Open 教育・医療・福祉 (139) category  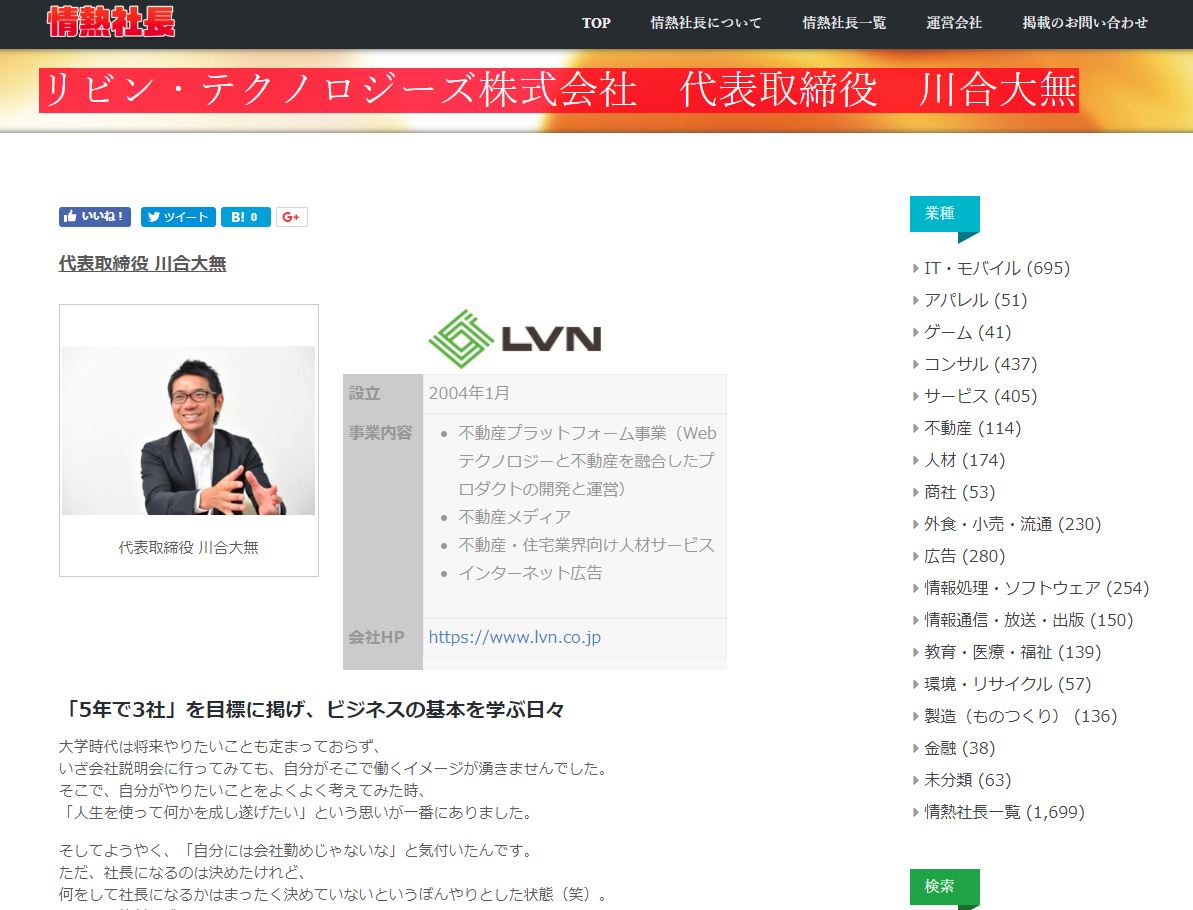pyautogui.click(x=1013, y=651)
